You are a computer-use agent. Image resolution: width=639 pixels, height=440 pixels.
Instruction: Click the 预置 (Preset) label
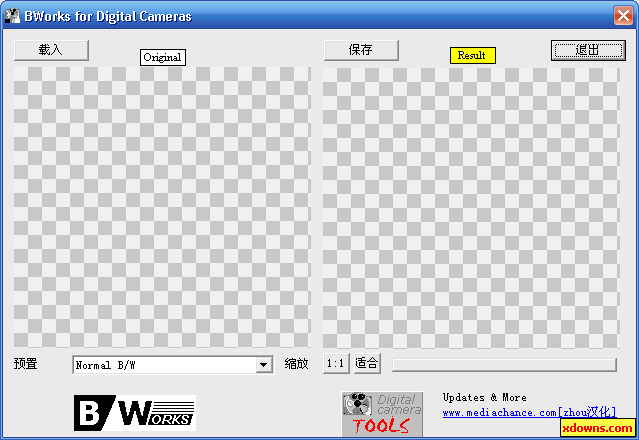point(26,363)
